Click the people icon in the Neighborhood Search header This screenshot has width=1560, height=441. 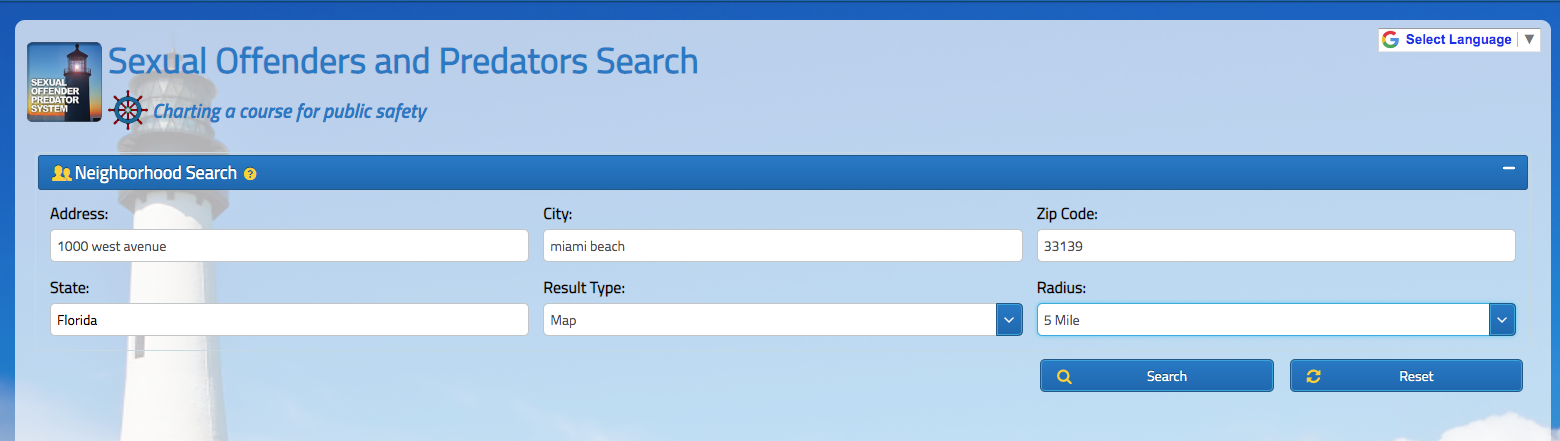(61, 173)
